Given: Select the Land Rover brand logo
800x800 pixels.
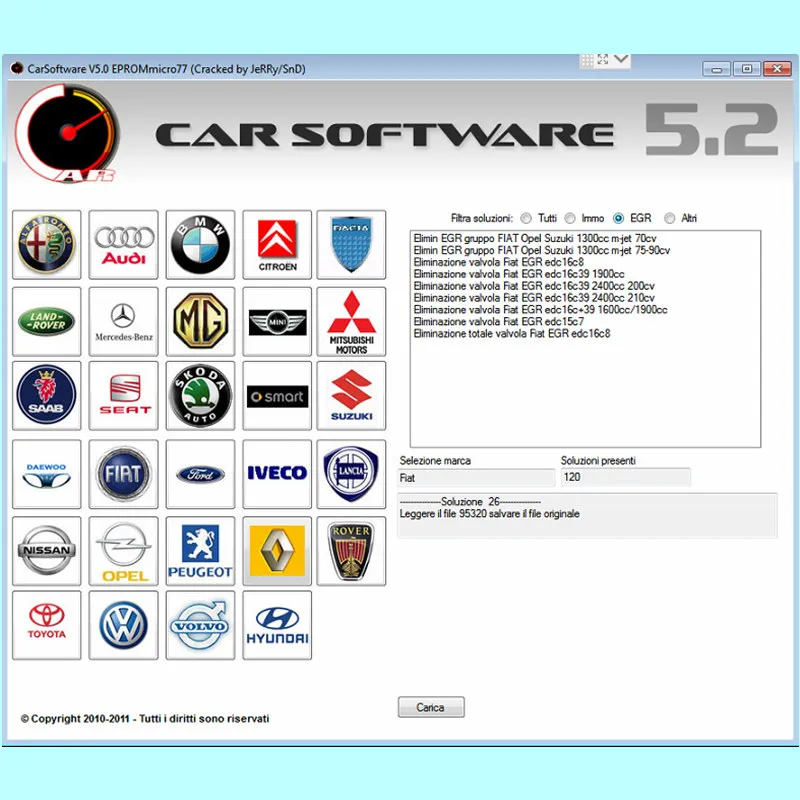Looking at the screenshot, I should tap(46, 321).
